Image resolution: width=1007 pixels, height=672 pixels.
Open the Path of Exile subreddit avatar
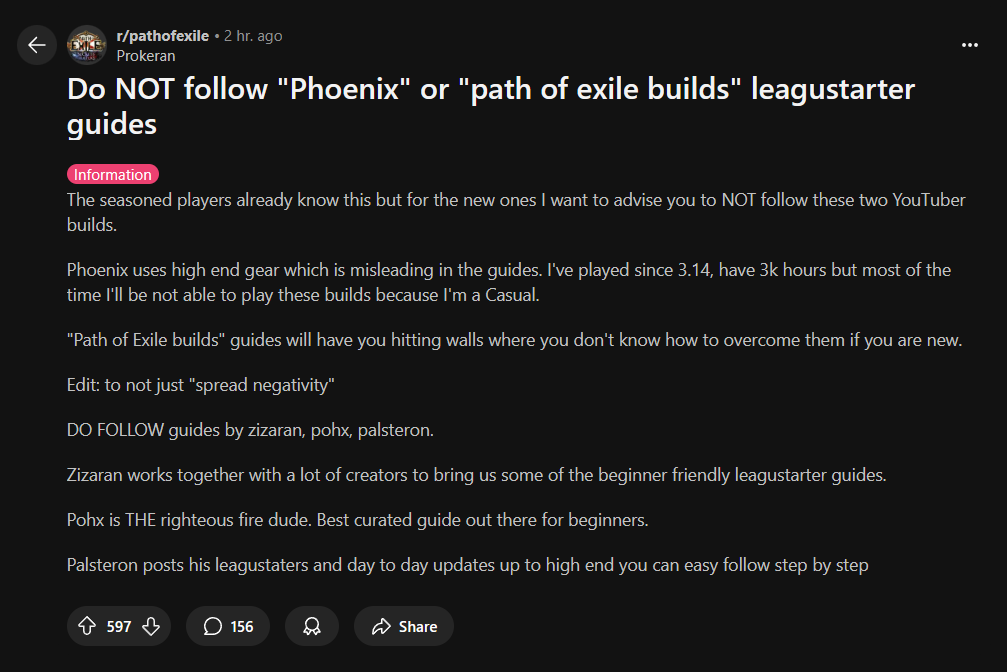[87, 45]
